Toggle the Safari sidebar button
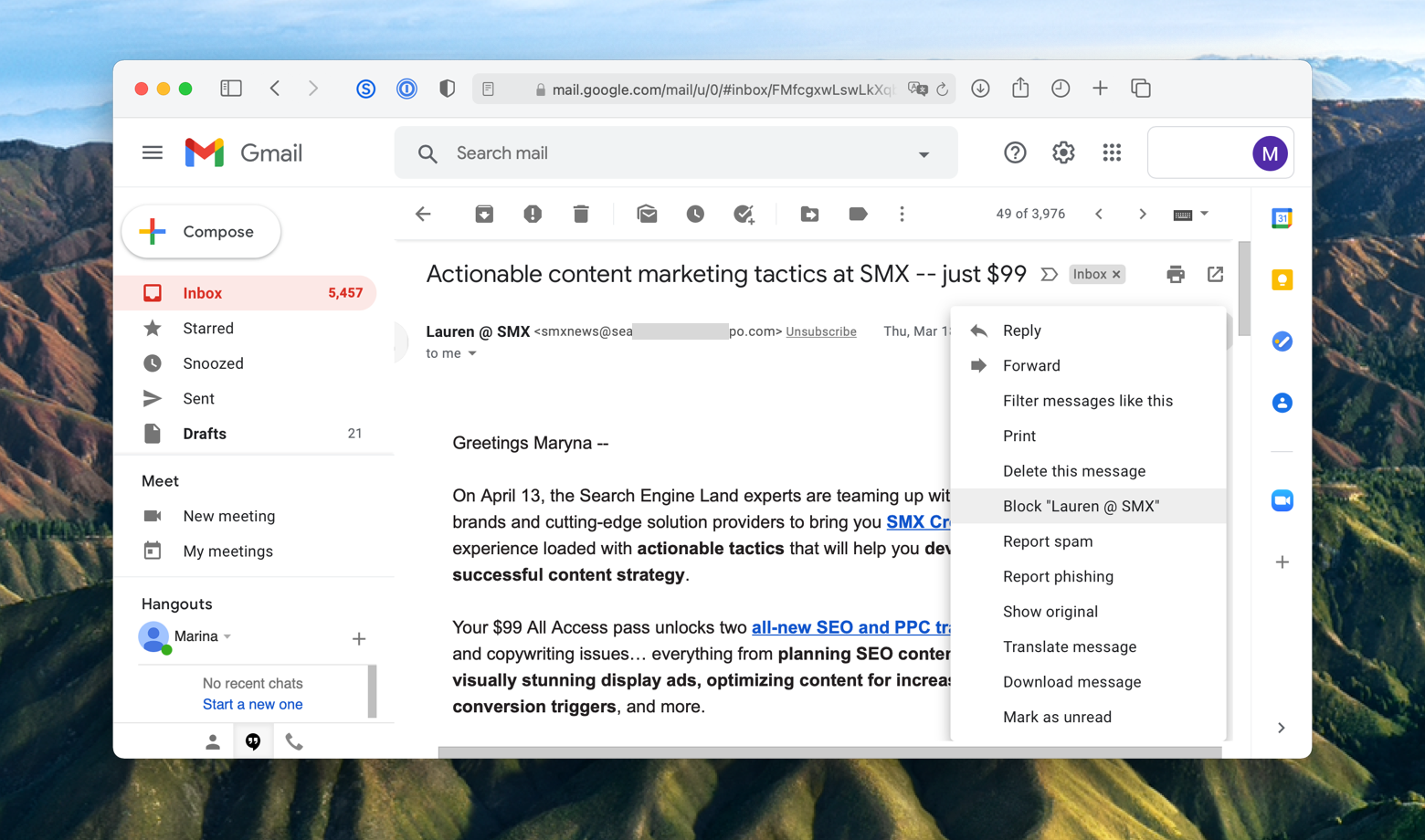The height and width of the screenshot is (840, 1425). pos(231,89)
